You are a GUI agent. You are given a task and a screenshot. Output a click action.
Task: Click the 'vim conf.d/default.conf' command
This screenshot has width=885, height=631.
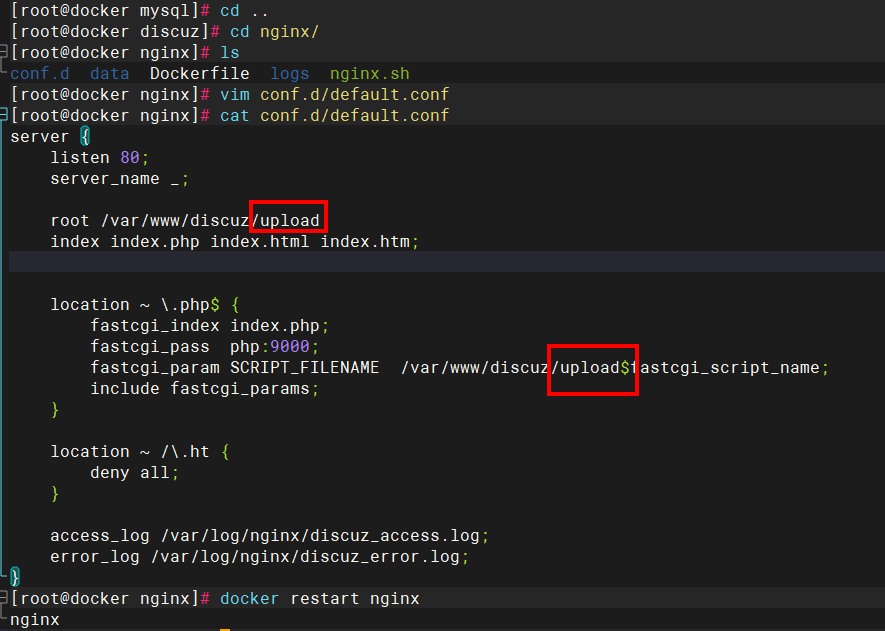[335, 94]
